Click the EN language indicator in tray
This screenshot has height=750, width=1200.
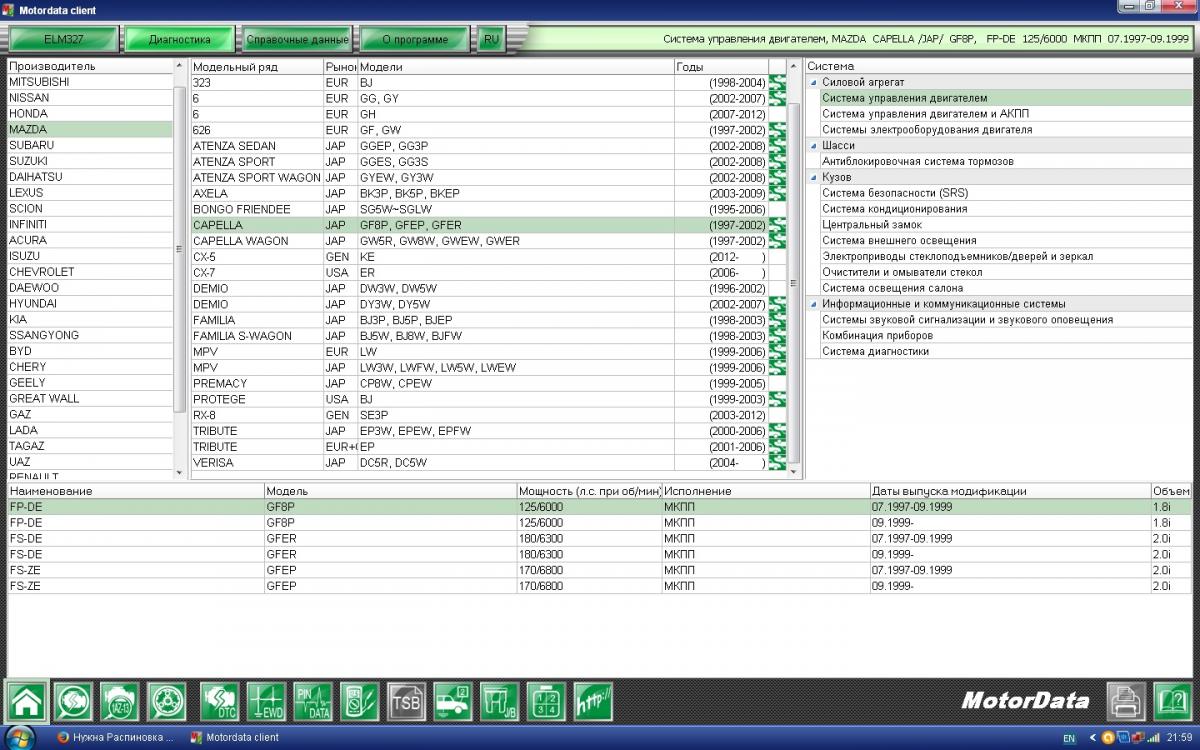click(1069, 738)
